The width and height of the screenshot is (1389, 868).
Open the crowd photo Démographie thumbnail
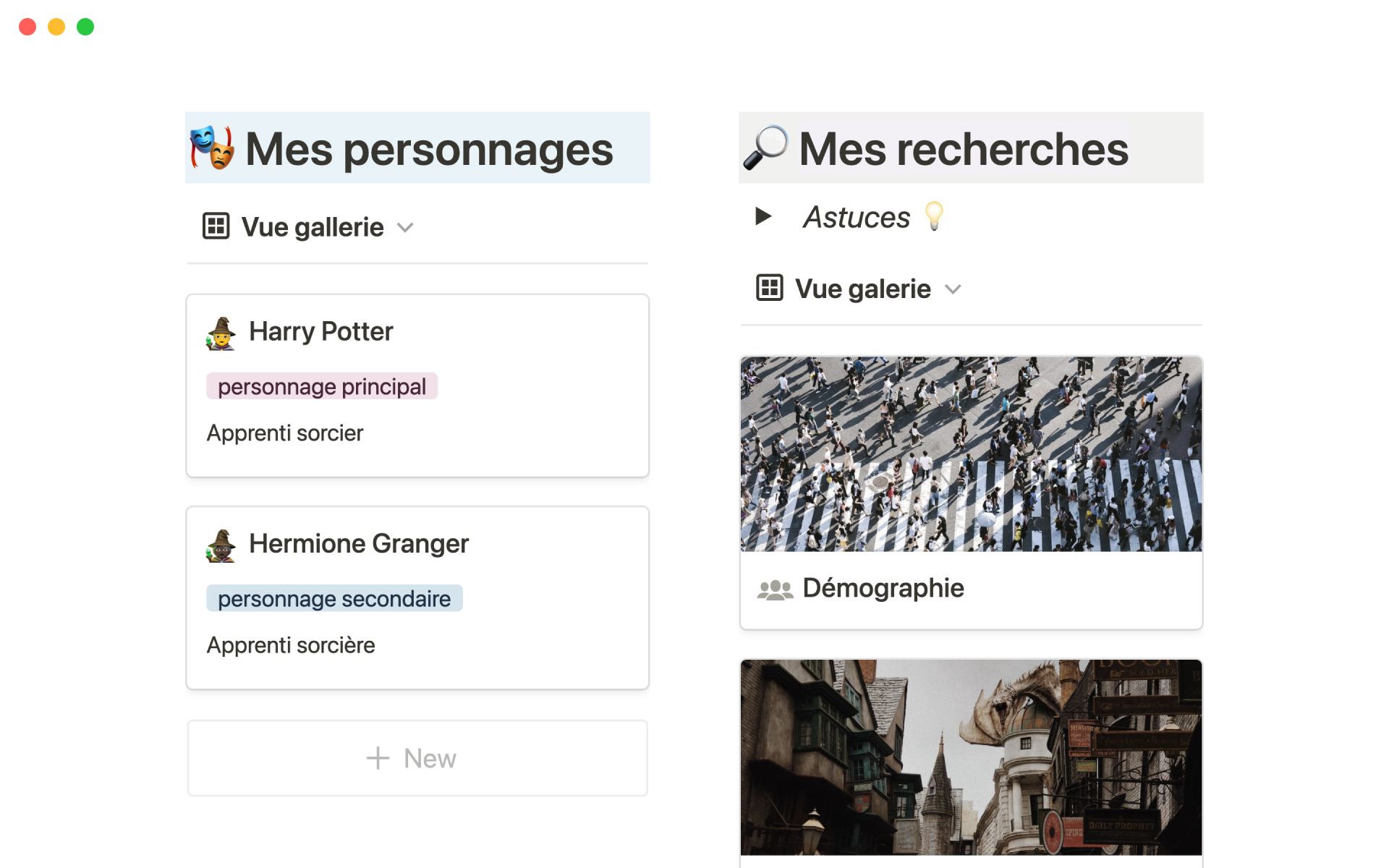click(971, 454)
